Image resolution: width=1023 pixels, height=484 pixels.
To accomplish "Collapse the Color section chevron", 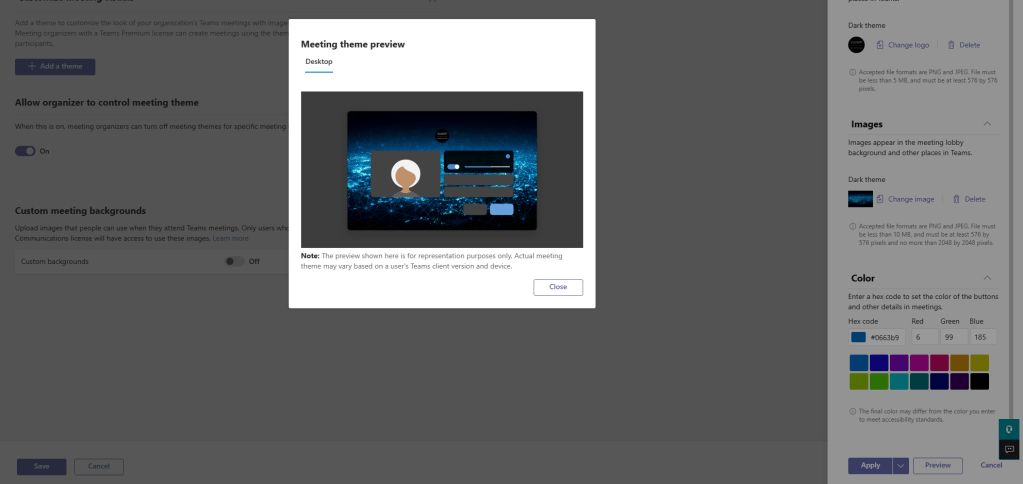I will [x=988, y=278].
